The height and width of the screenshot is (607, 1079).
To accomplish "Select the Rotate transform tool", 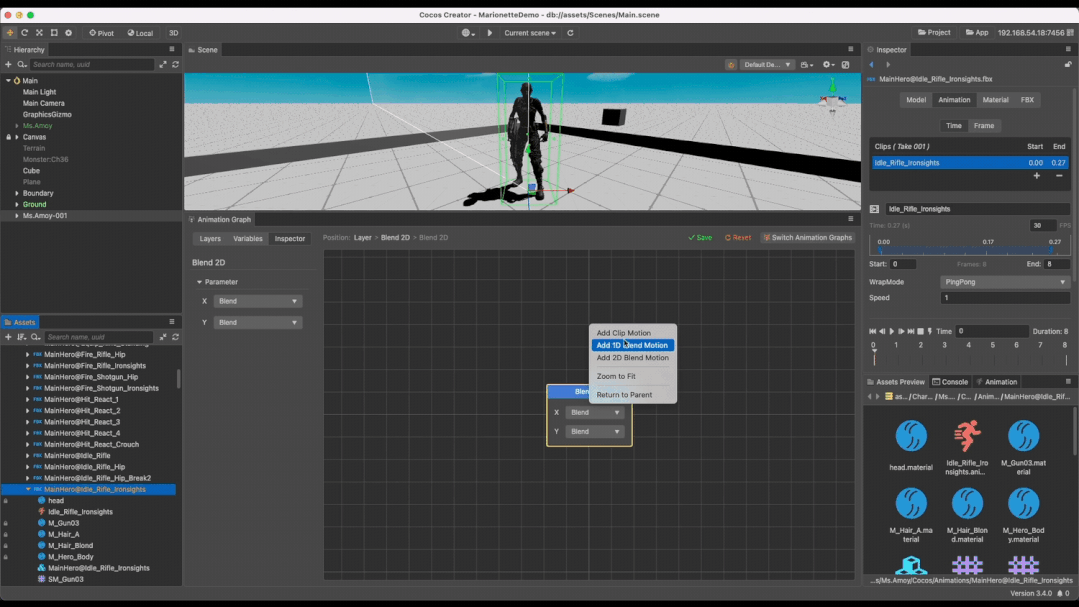I will 24,32.
